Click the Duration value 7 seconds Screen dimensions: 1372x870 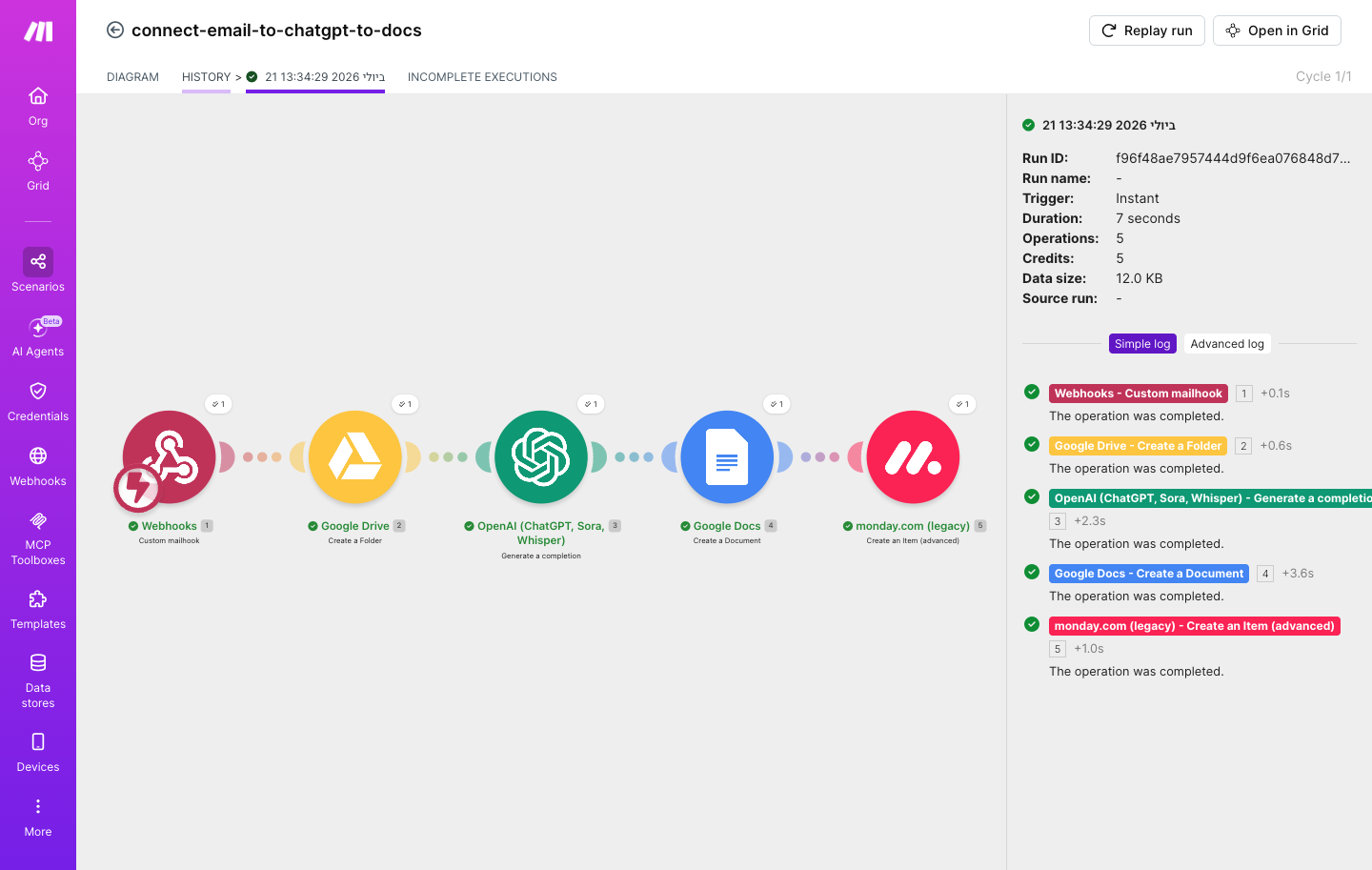tap(1148, 218)
